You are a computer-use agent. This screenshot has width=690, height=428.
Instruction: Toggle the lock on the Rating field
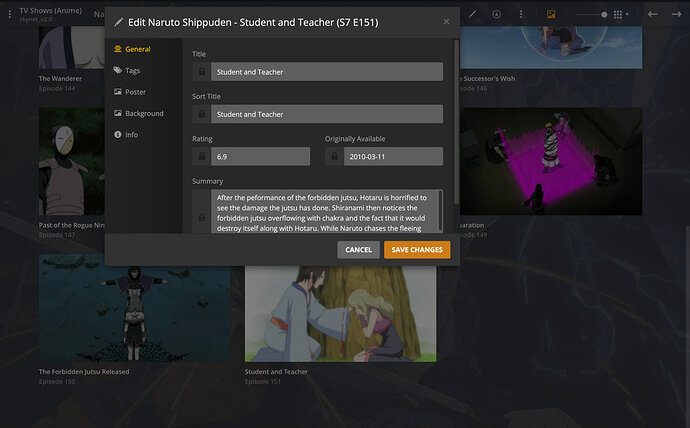pyautogui.click(x=202, y=156)
